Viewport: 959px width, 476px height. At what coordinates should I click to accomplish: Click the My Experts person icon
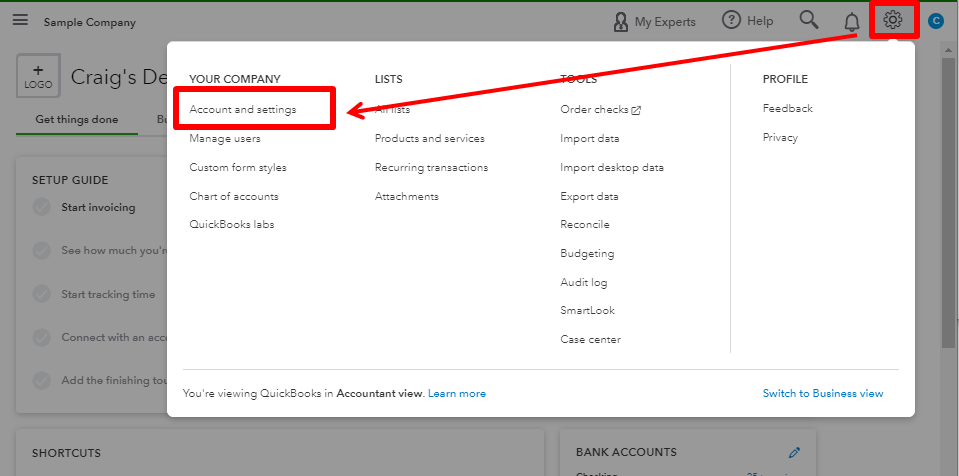click(x=620, y=22)
